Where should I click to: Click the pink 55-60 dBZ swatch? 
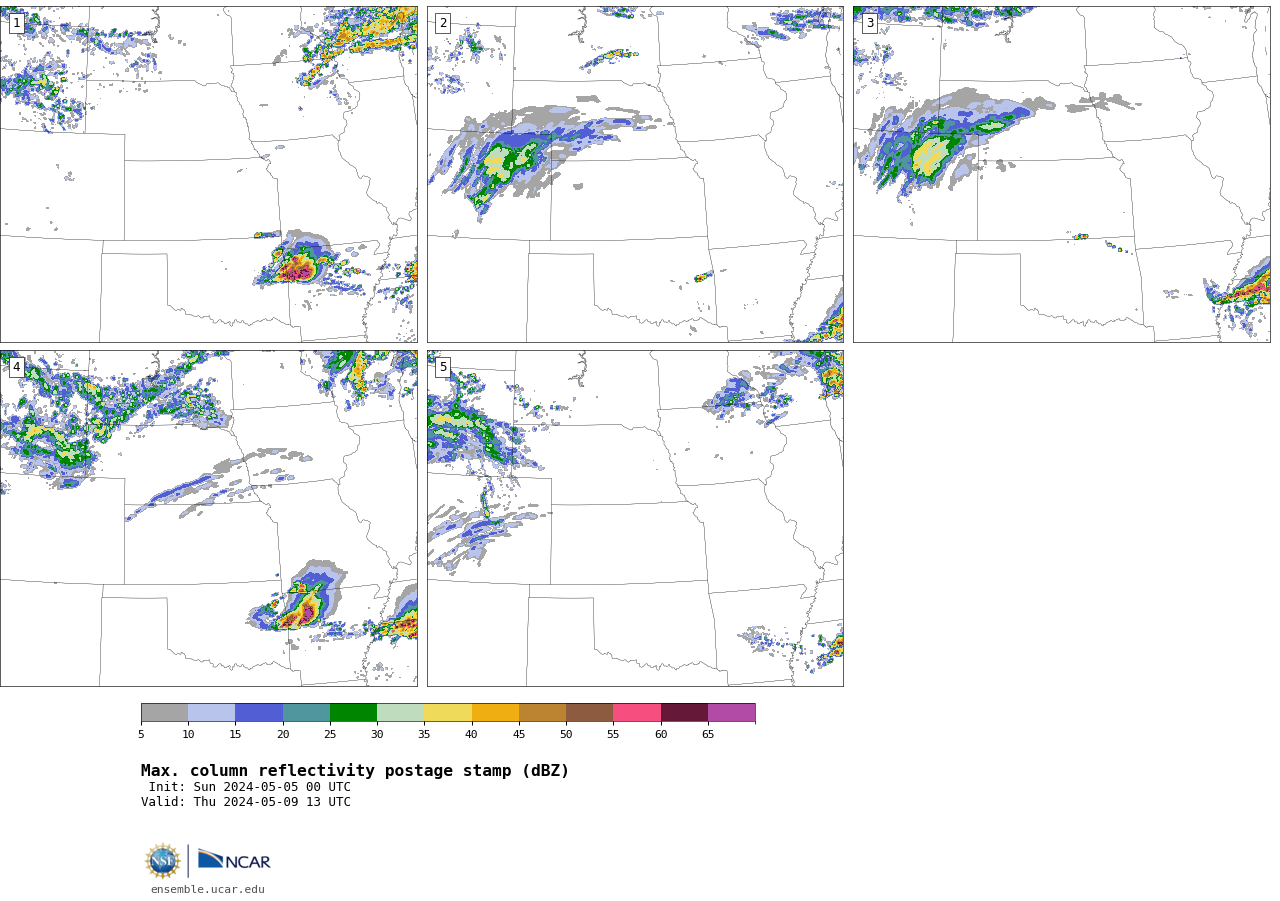click(637, 713)
